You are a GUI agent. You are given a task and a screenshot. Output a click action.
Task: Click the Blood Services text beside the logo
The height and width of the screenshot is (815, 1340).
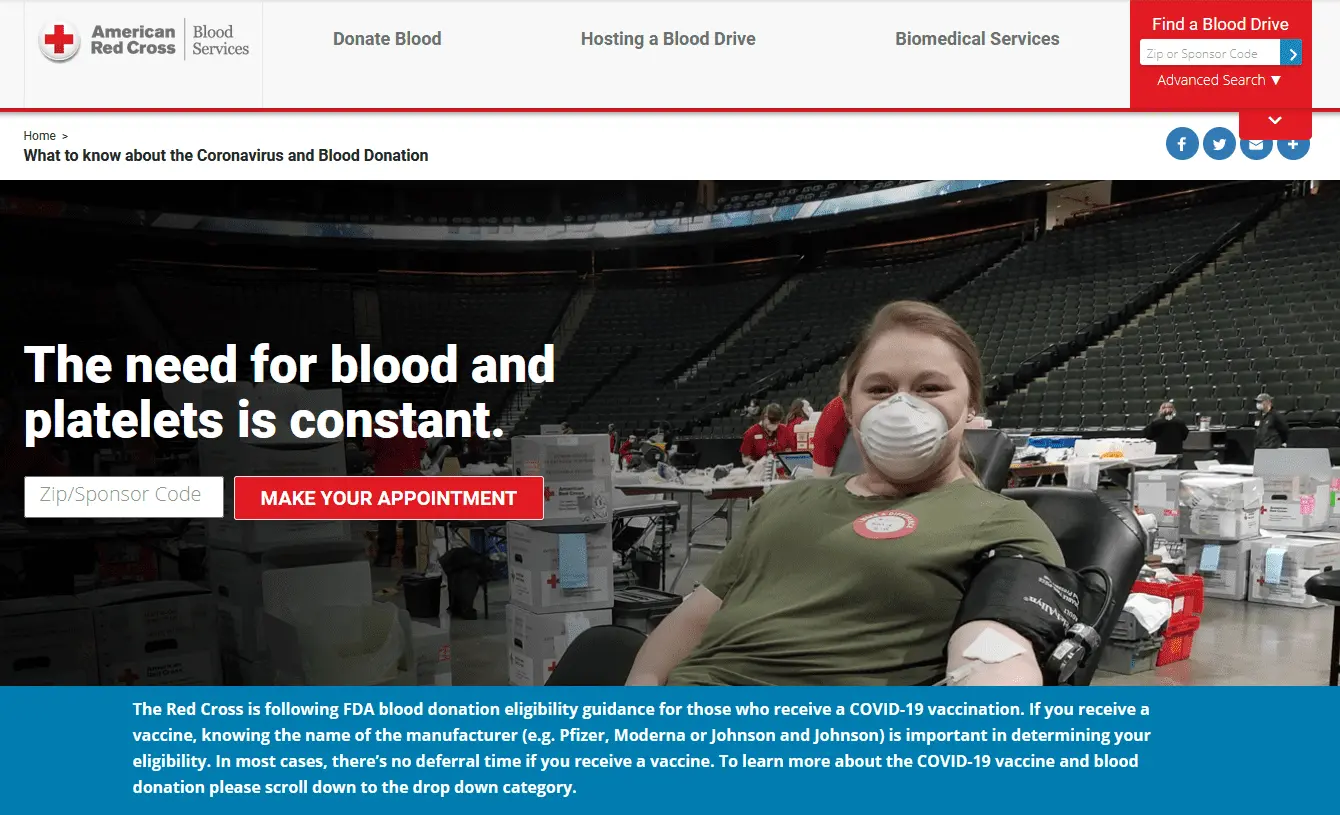(x=221, y=40)
